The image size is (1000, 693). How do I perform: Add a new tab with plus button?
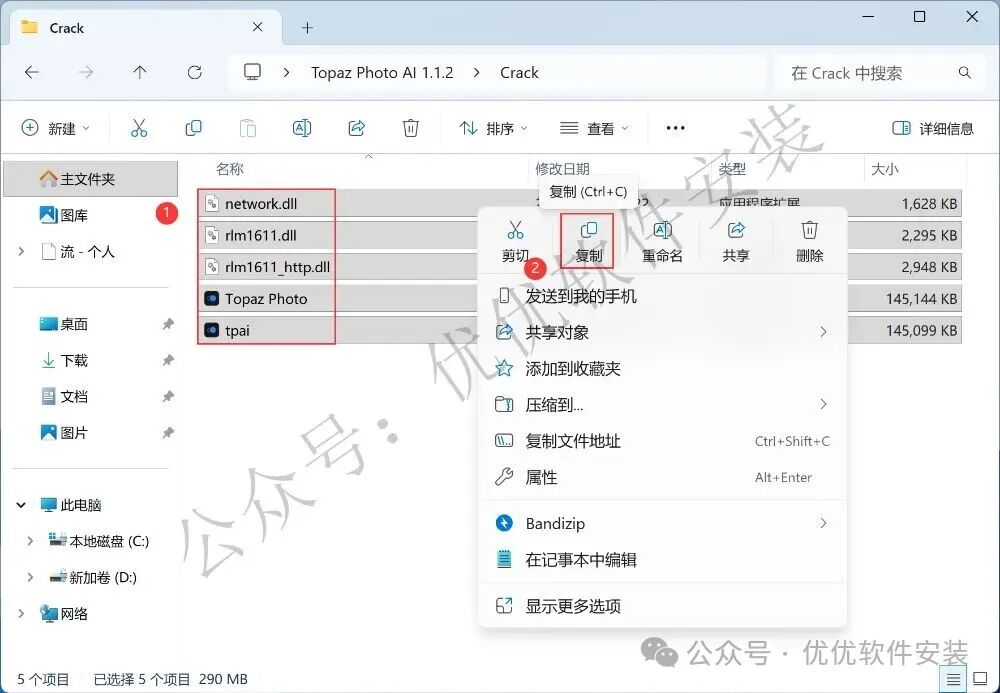(x=307, y=27)
